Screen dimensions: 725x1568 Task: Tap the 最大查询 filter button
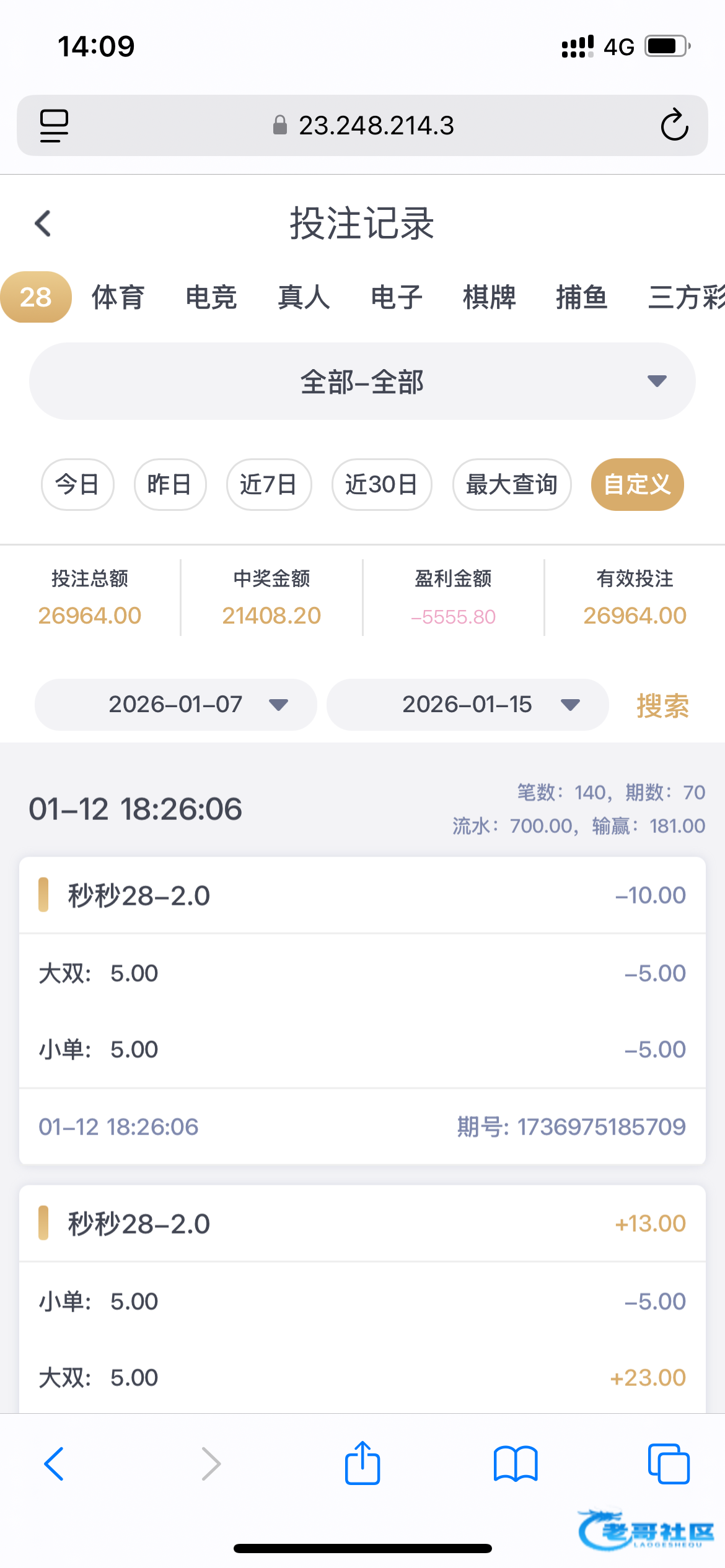point(511,484)
